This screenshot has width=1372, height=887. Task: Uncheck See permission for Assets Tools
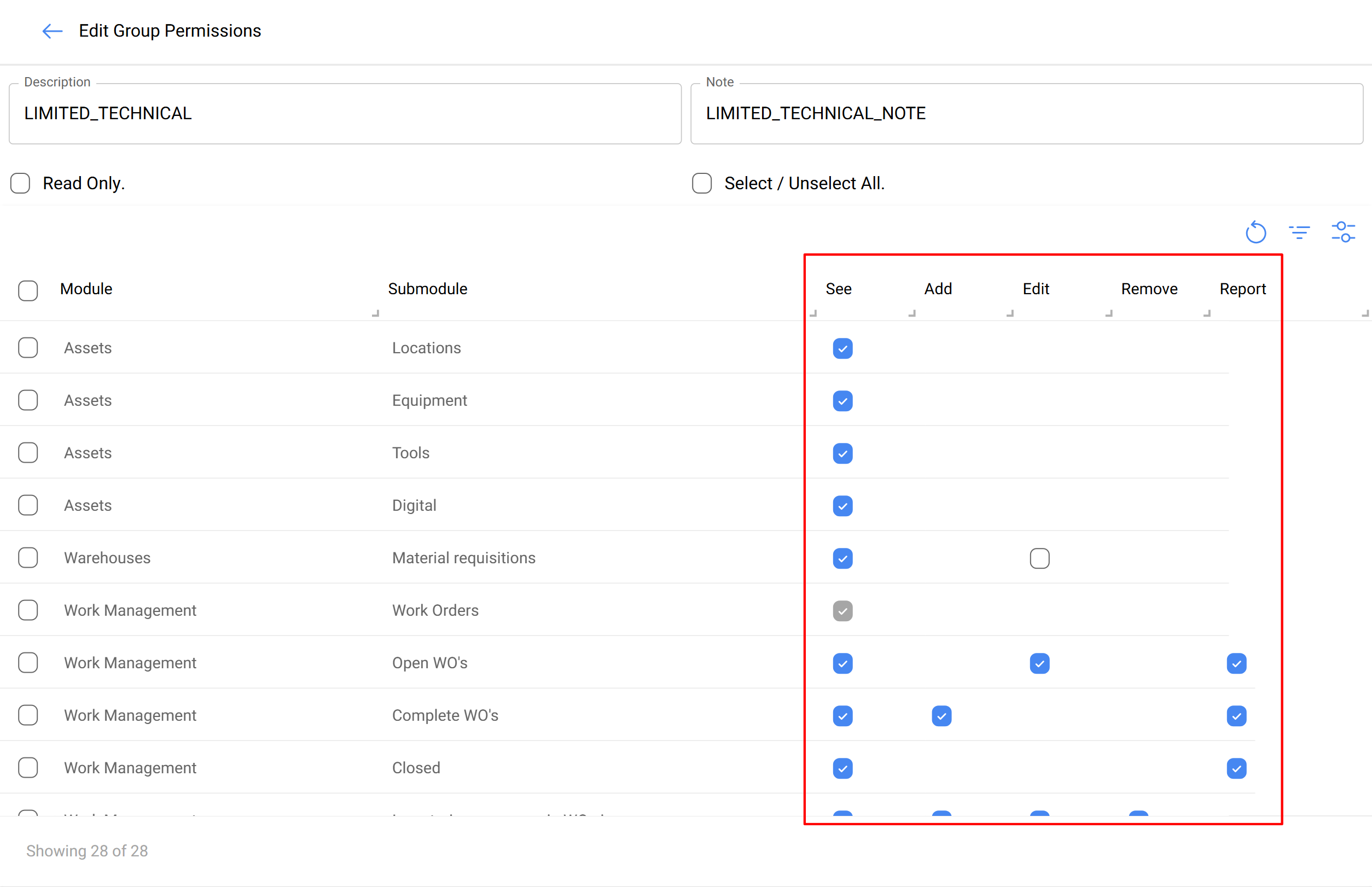tap(842, 453)
